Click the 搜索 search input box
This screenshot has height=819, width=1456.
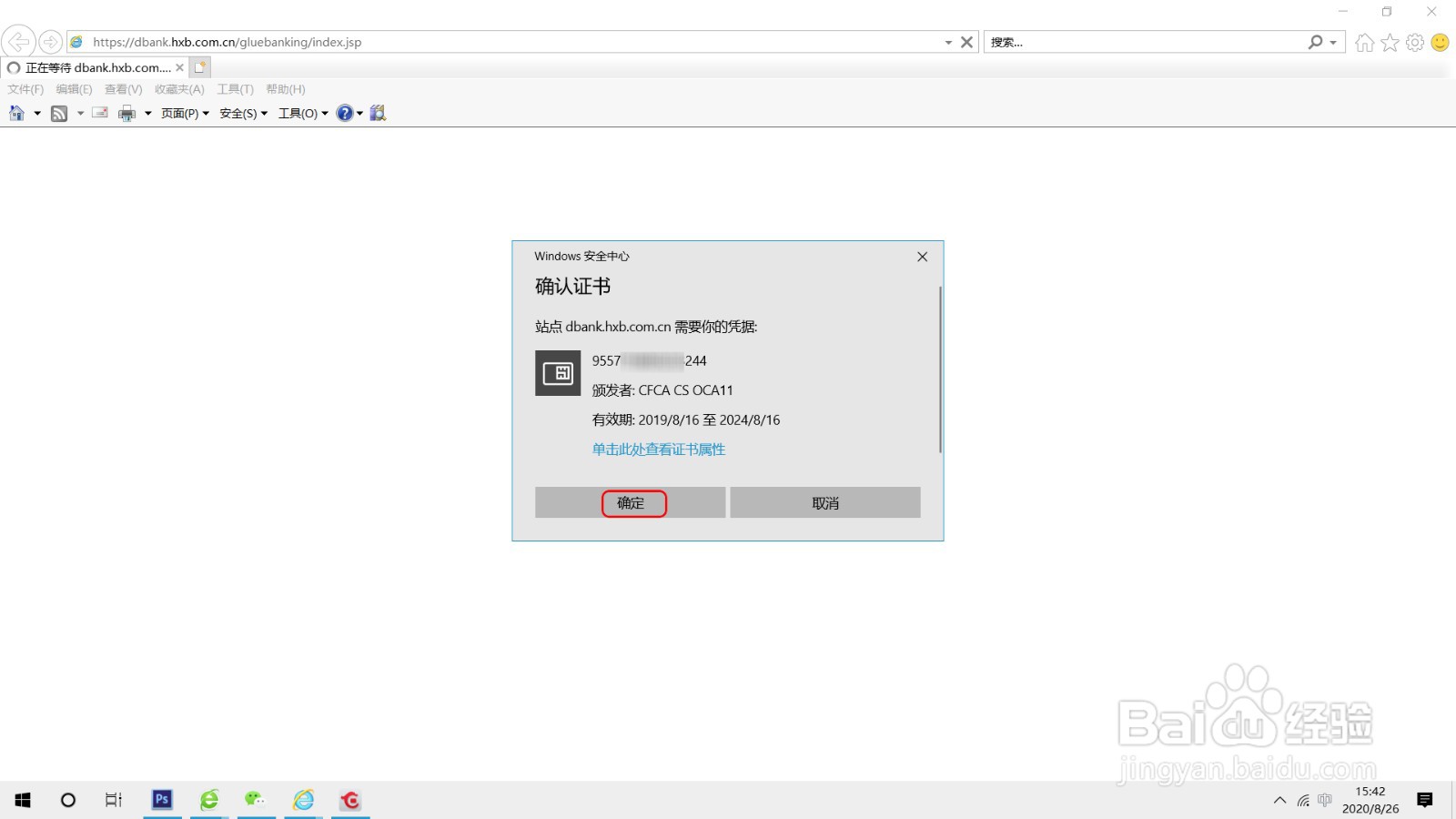pos(1145,42)
